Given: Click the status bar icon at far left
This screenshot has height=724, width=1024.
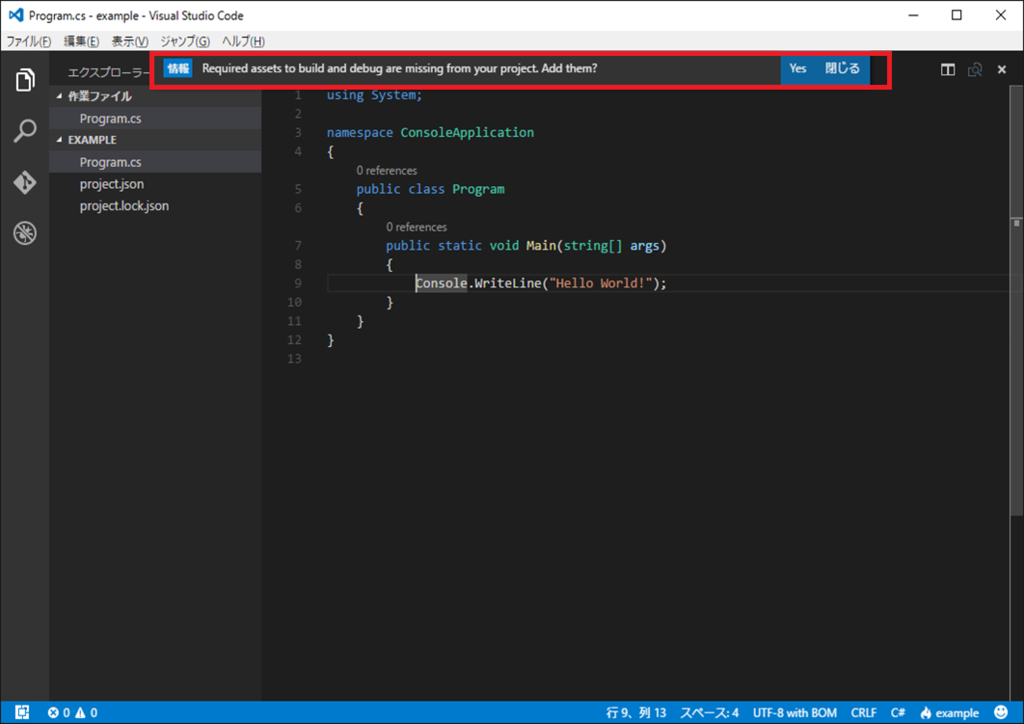Looking at the screenshot, I should pyautogui.click(x=22, y=712).
